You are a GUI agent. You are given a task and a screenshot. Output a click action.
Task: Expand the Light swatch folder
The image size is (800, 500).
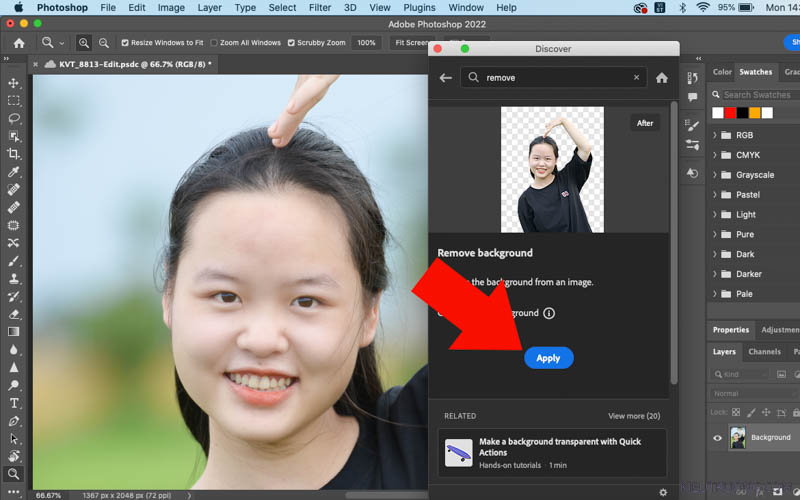click(715, 215)
